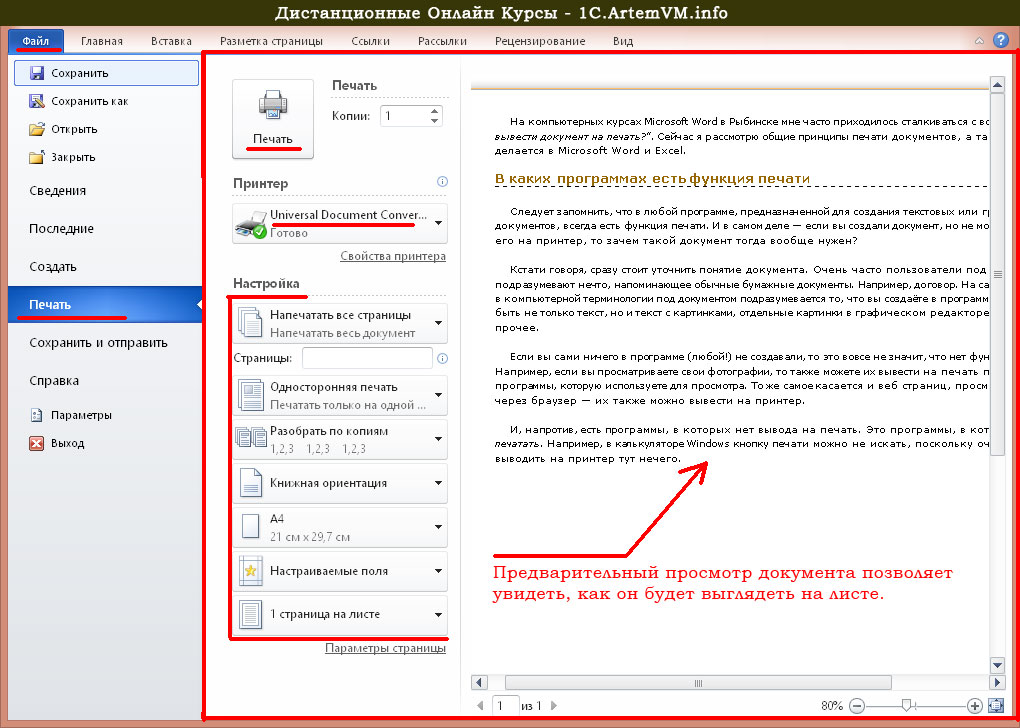Switch to the Главная tab
The width and height of the screenshot is (1020, 728).
101,41
